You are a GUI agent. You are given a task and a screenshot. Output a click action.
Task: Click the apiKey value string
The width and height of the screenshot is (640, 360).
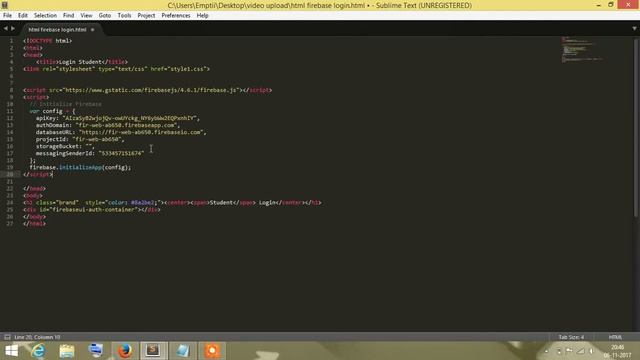129,118
